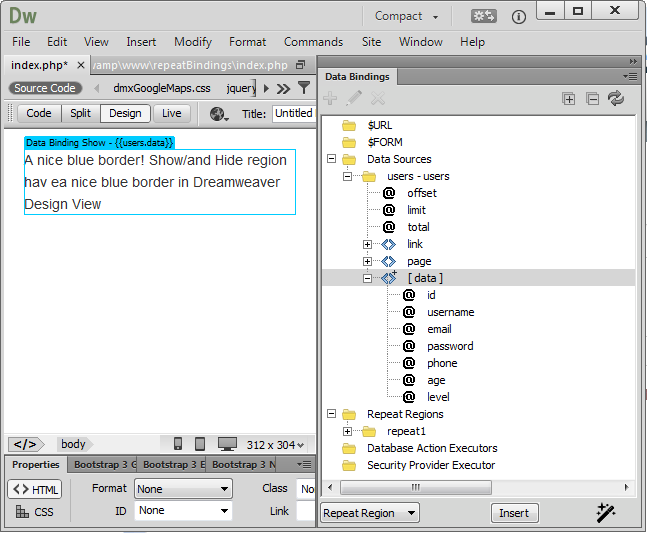Screen dimensions: 647x533
Task: Click the filter funnel icon for related files
Action: pos(304,87)
